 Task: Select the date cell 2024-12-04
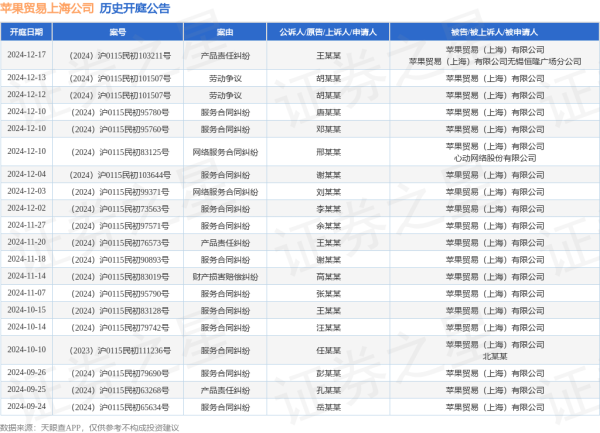point(26,174)
